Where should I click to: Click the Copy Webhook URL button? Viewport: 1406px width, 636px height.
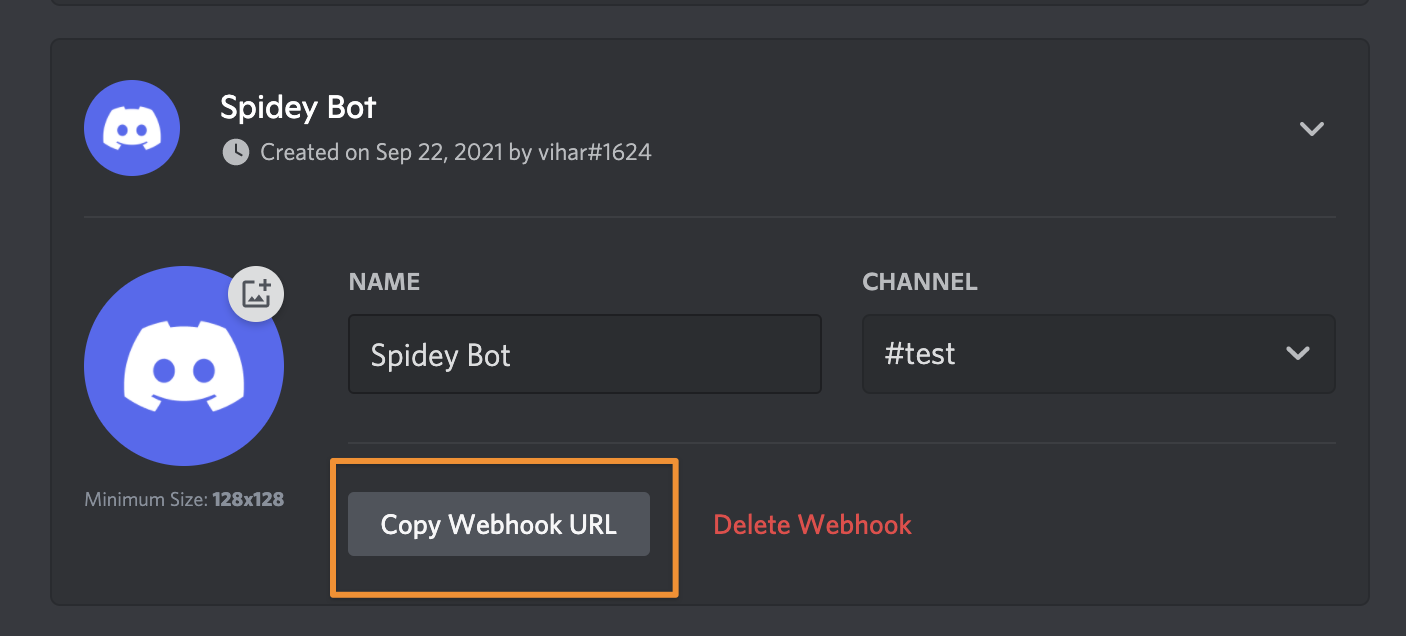tap(499, 524)
